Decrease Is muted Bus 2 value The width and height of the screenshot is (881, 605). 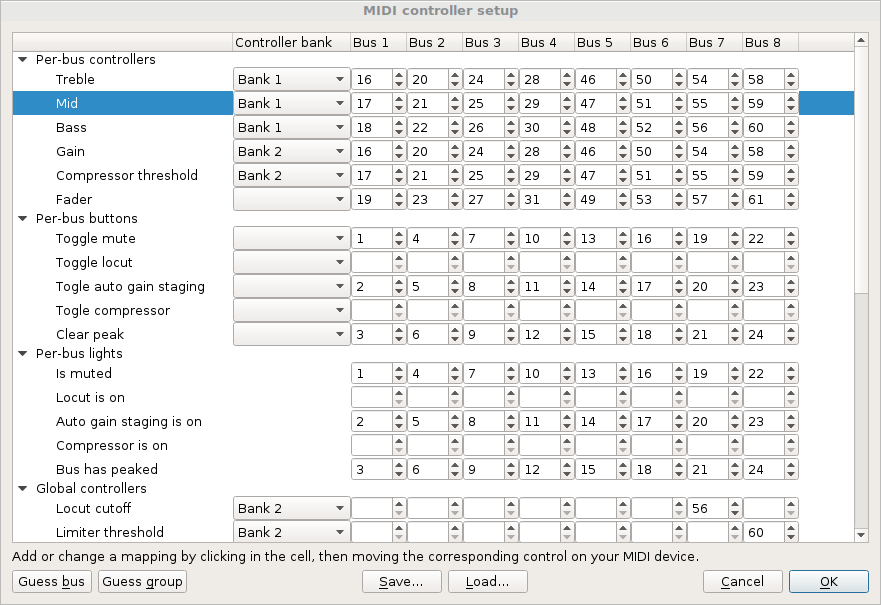pos(455,379)
